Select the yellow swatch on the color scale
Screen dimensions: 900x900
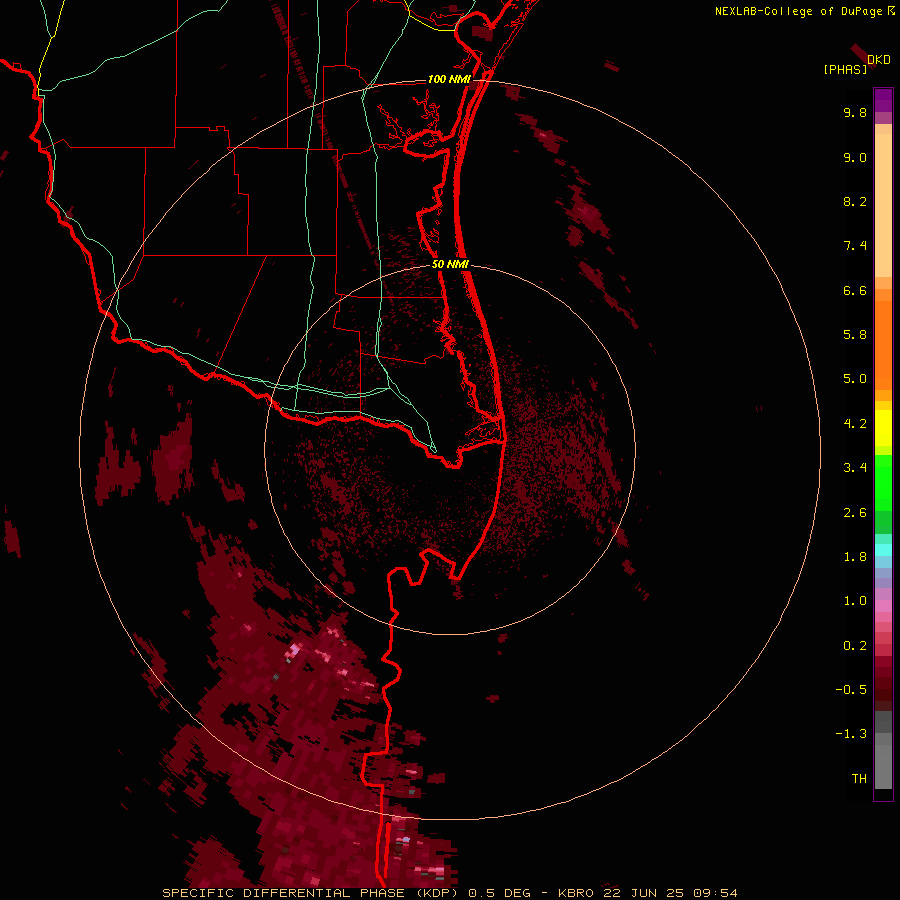(x=883, y=428)
